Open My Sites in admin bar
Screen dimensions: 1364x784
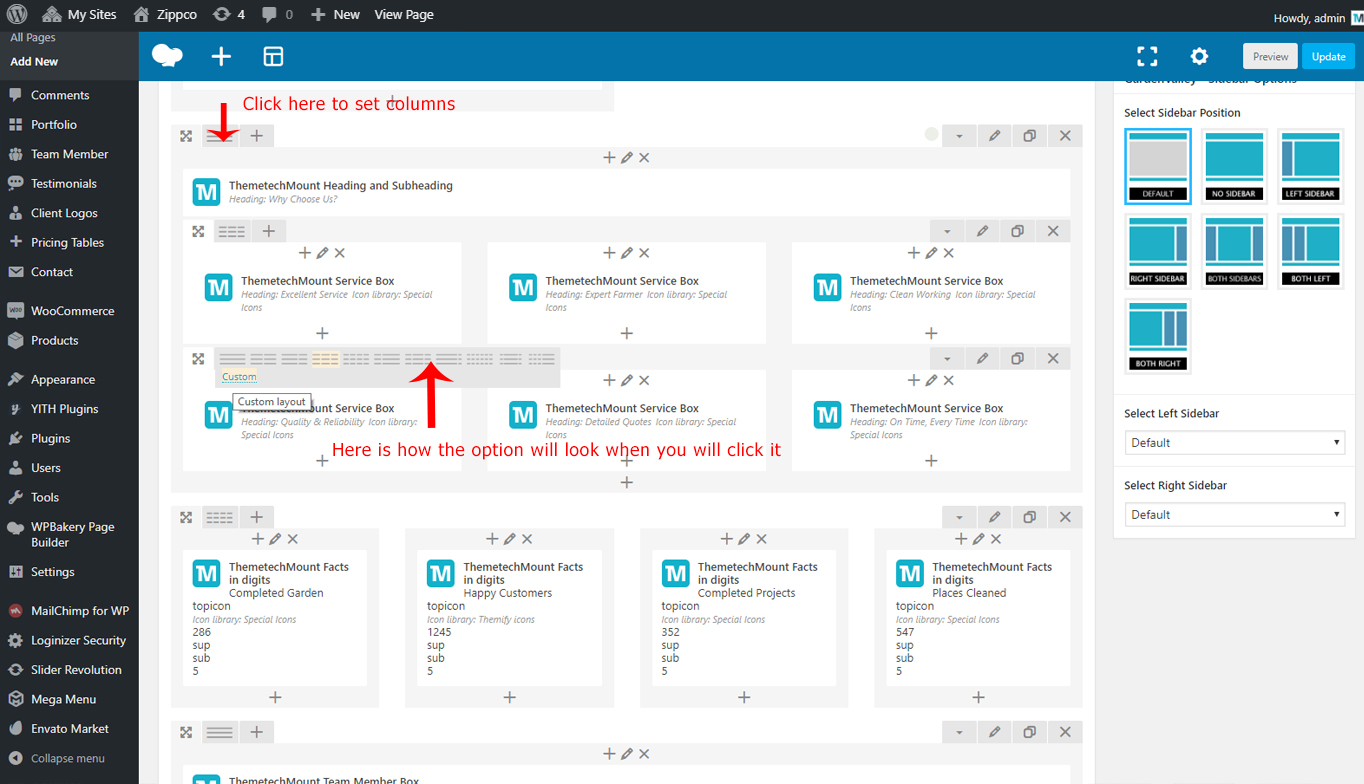click(x=80, y=15)
